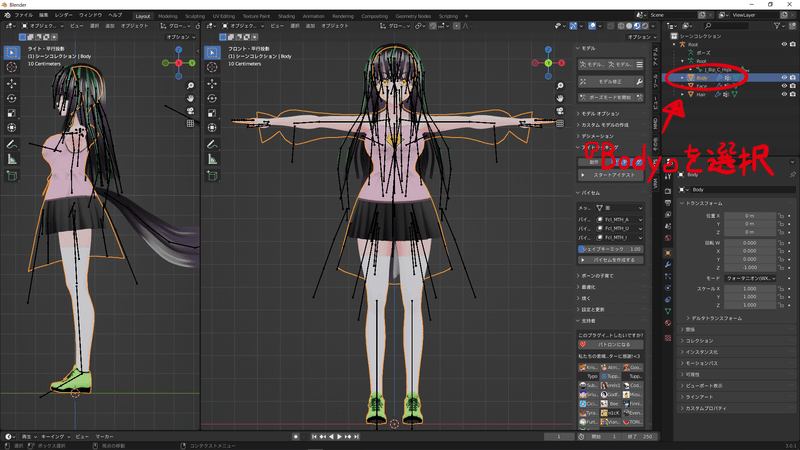Viewport: 800px width, 450px height.
Task: Toggle viewport visibility eye for Hair
Action: coord(784,94)
